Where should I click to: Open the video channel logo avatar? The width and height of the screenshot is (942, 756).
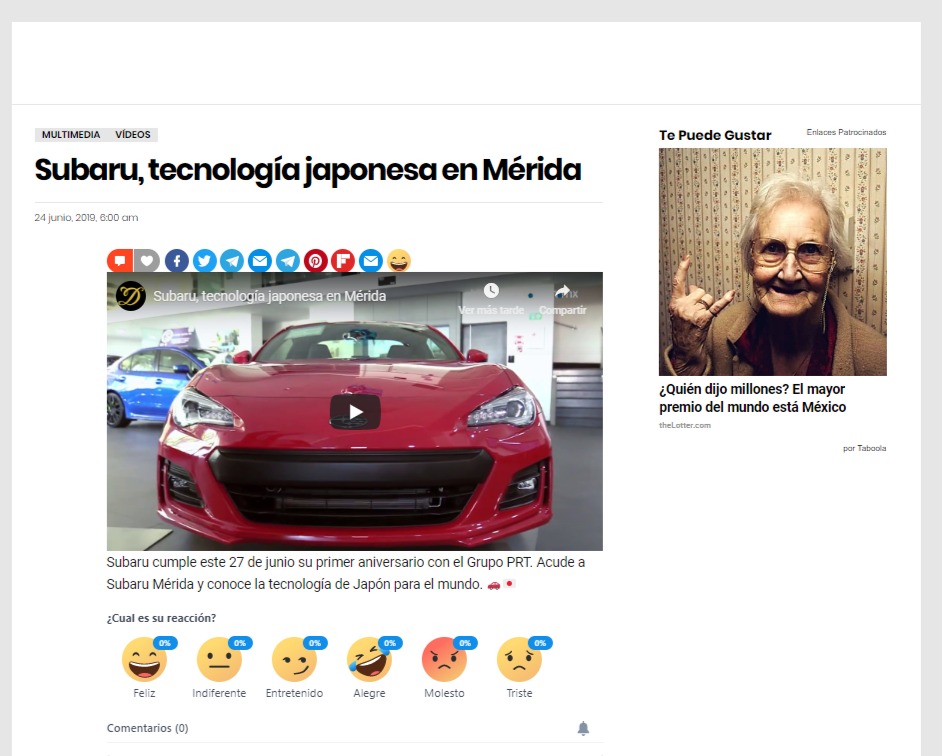131,296
